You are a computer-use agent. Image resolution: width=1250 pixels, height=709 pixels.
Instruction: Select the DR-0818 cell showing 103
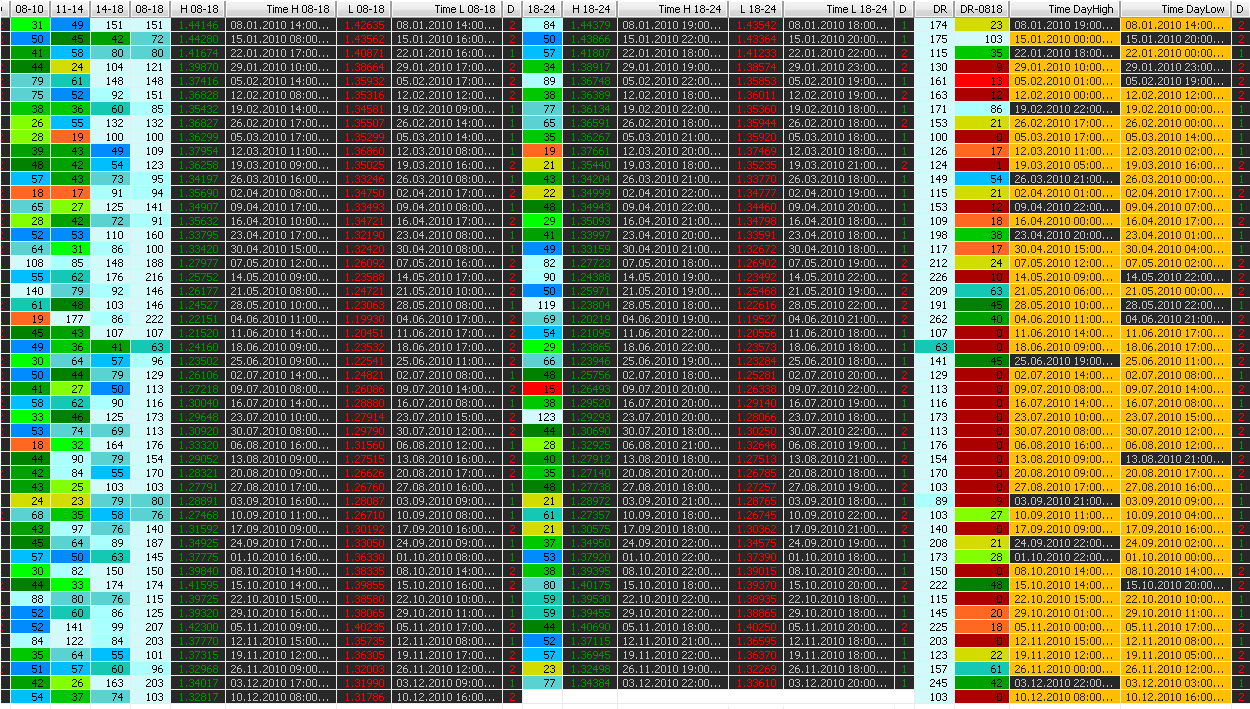click(x=981, y=38)
